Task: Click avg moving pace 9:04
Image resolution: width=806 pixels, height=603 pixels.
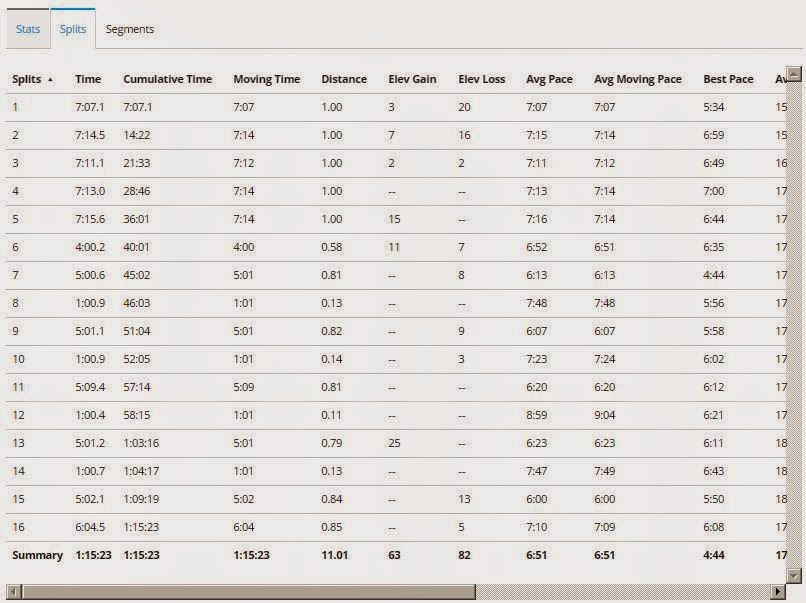Action: point(604,415)
